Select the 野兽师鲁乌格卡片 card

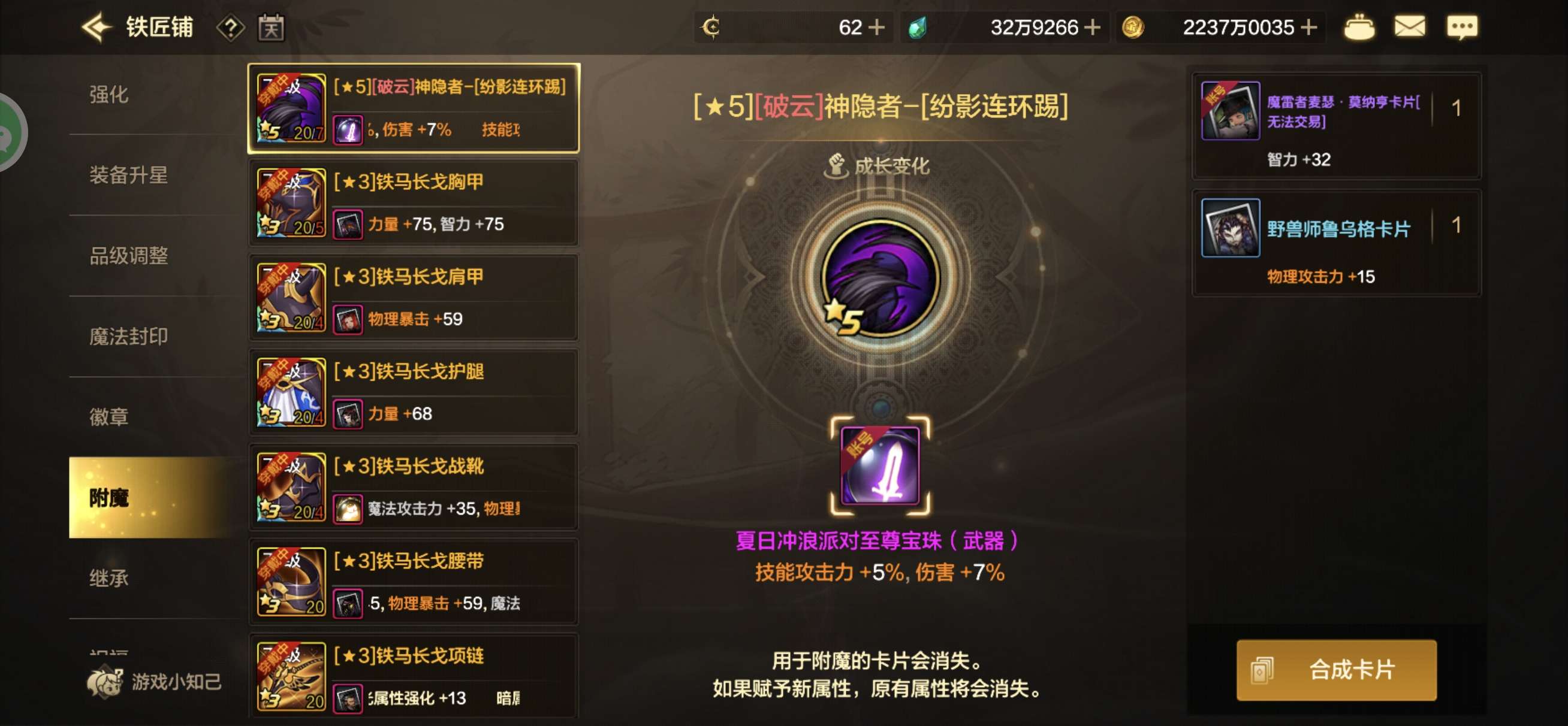(x=1336, y=243)
